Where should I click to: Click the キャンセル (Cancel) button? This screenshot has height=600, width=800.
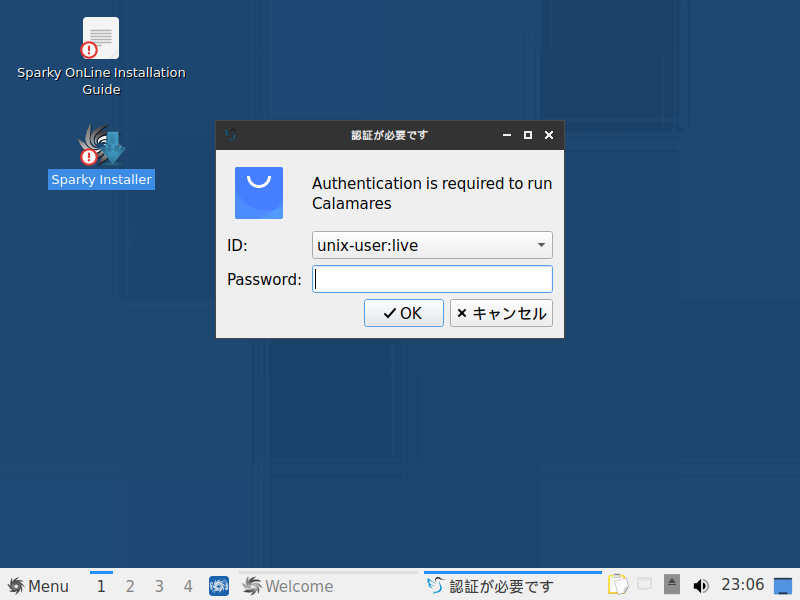point(501,313)
